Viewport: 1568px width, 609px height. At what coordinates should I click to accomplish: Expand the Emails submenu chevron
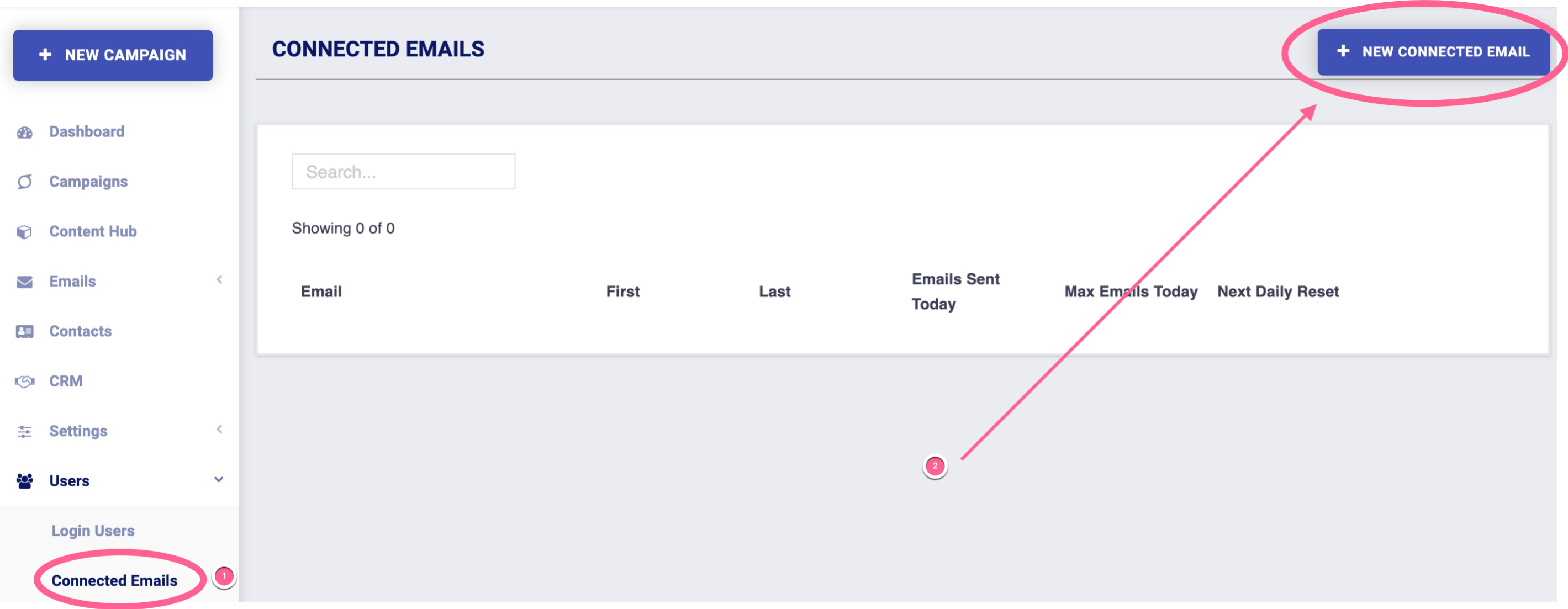pos(219,280)
